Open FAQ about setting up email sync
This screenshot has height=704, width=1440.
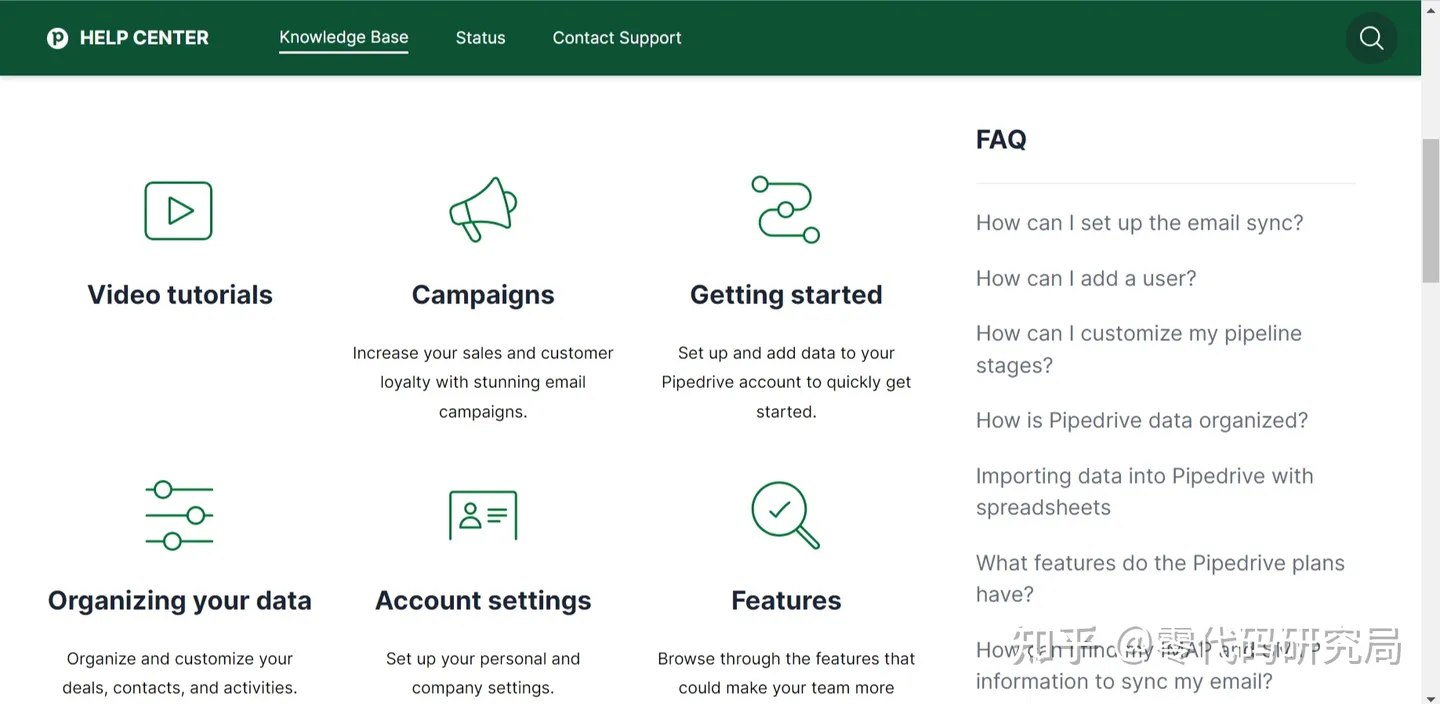pyautogui.click(x=1140, y=223)
